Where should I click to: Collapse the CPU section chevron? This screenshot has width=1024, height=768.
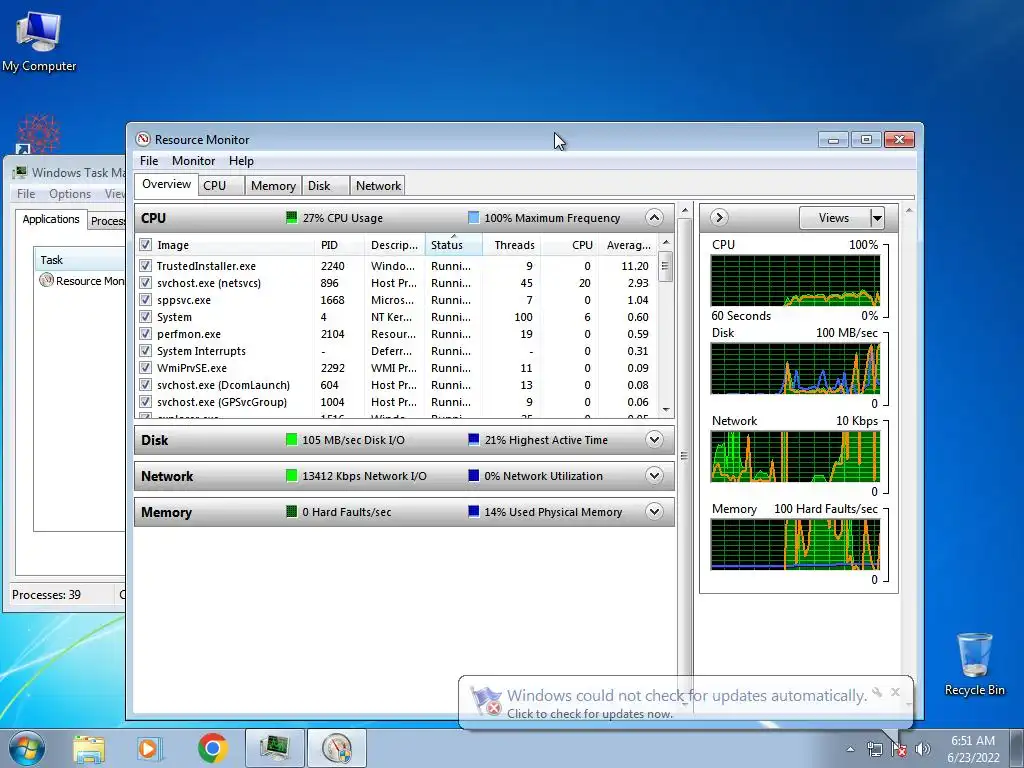[654, 217]
